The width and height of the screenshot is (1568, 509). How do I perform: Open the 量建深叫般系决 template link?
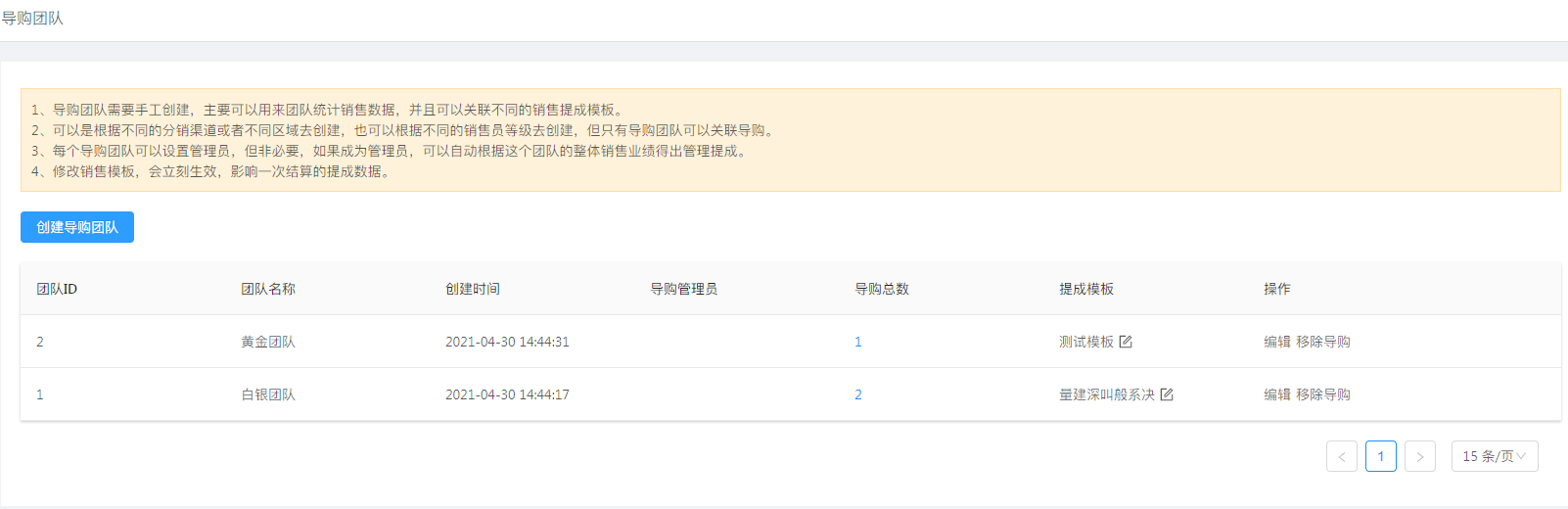click(1107, 394)
